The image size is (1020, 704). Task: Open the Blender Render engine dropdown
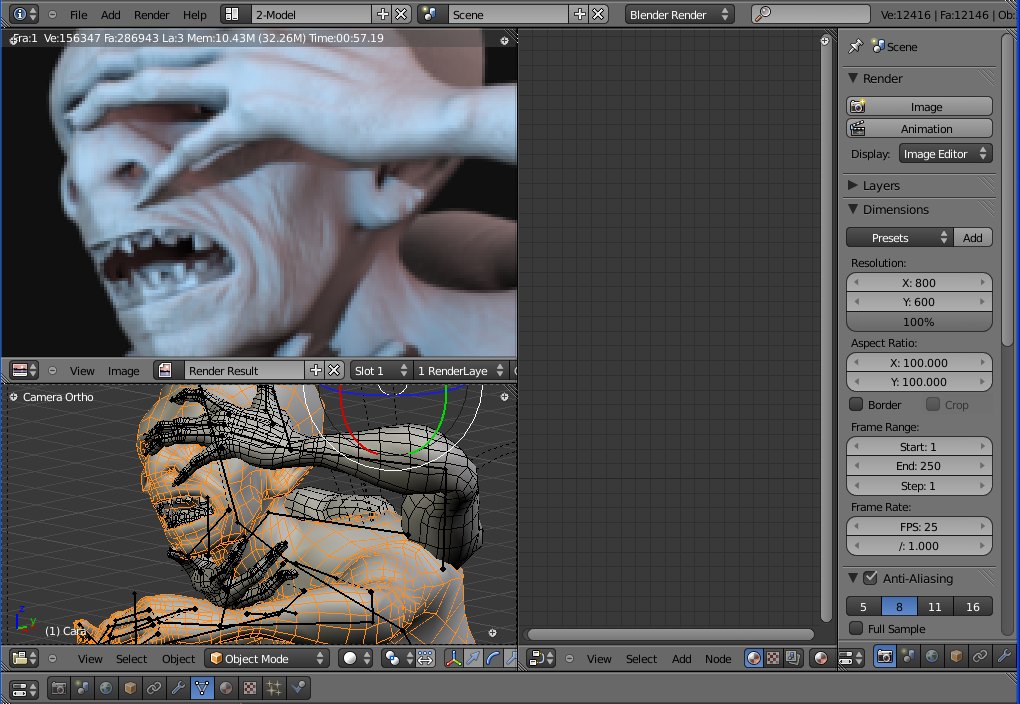click(679, 14)
